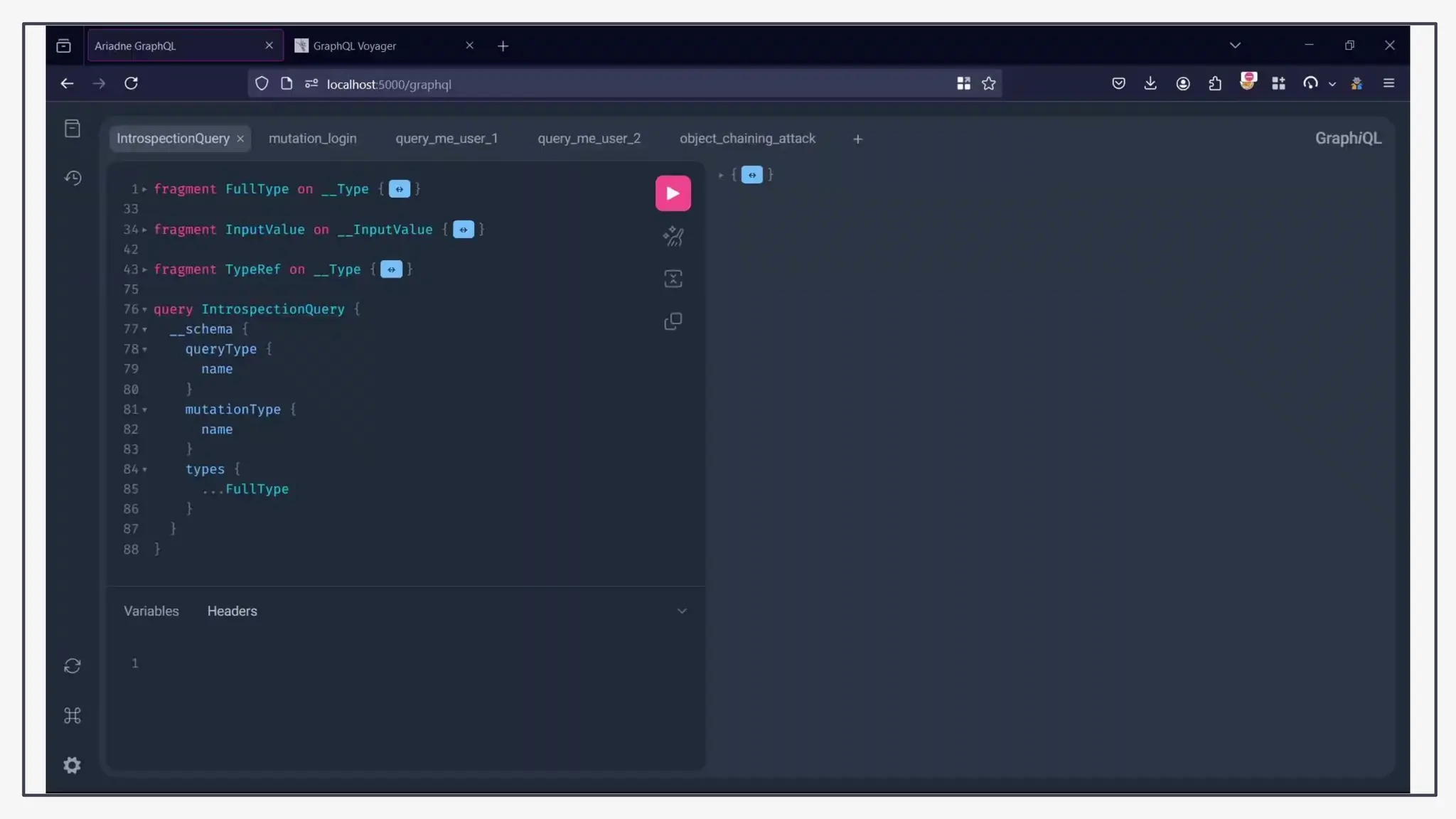Click the merge fragments icon
Screen dimensions: 1456x819
coord(673,279)
